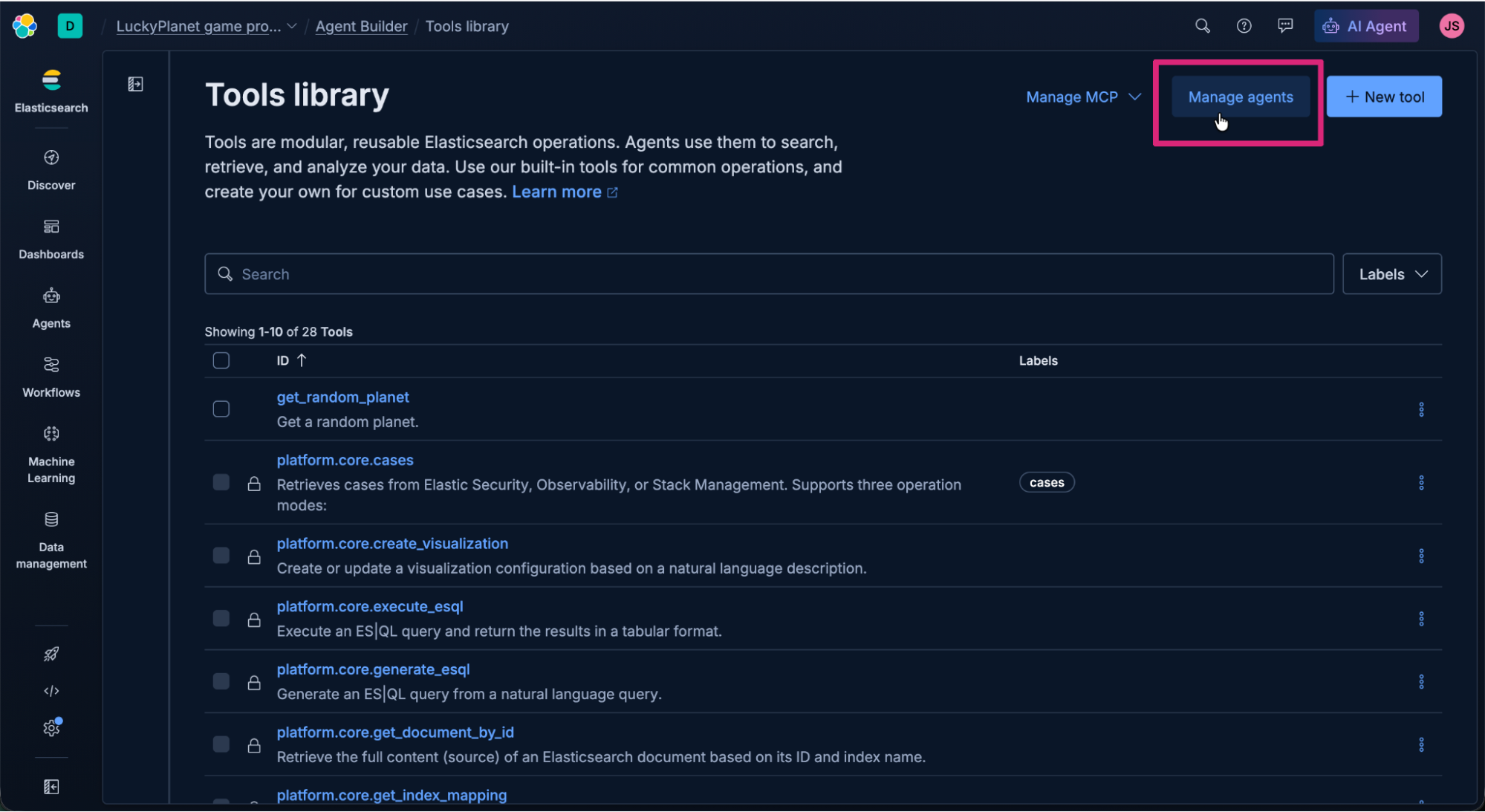1485x812 pixels.
Task: Open the platform.core.cases tool
Action: pyautogui.click(x=345, y=460)
